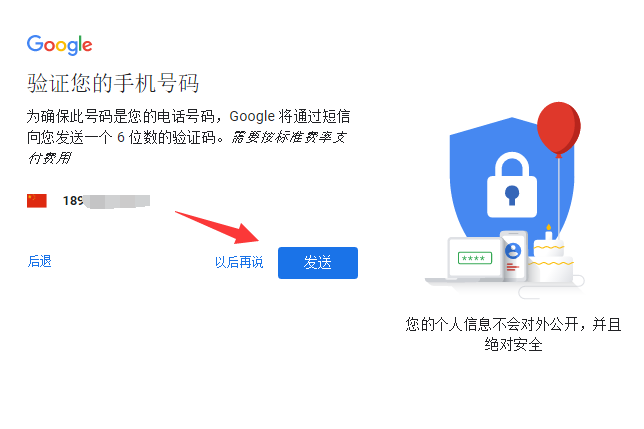Click the green password field on laptop
644x429 pixels.
click(x=475, y=258)
